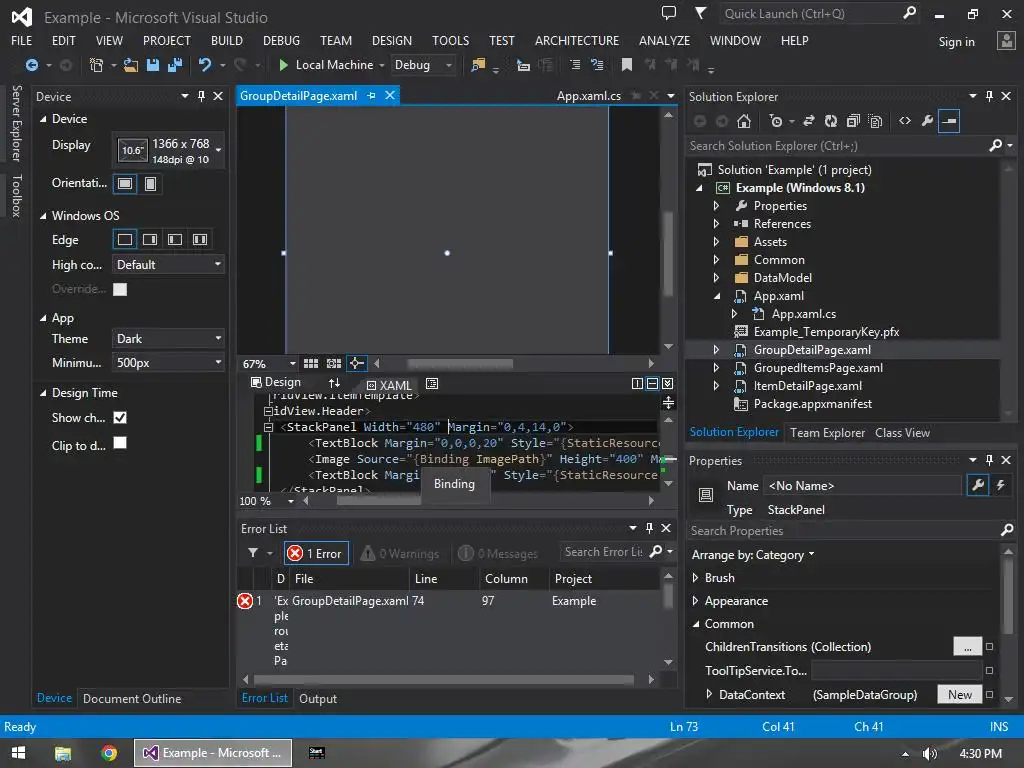Toggle the 0 Warnings filter

(x=400, y=553)
